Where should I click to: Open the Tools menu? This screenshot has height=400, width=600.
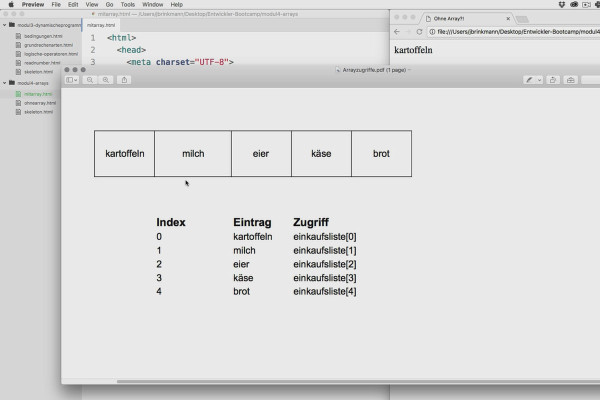tap(127, 5)
